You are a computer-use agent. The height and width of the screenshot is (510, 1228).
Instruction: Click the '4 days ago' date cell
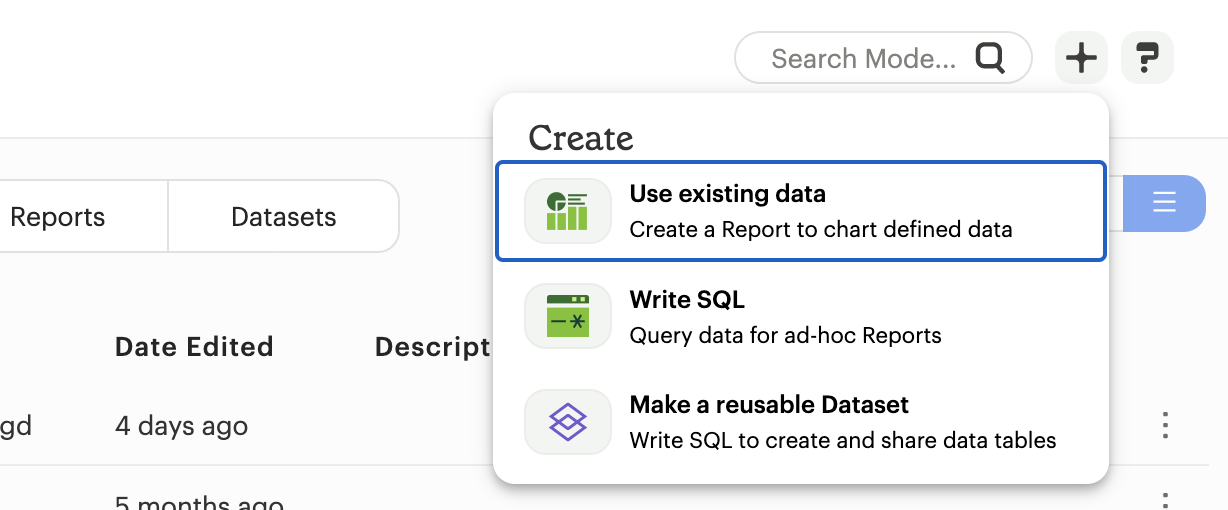tap(181, 426)
